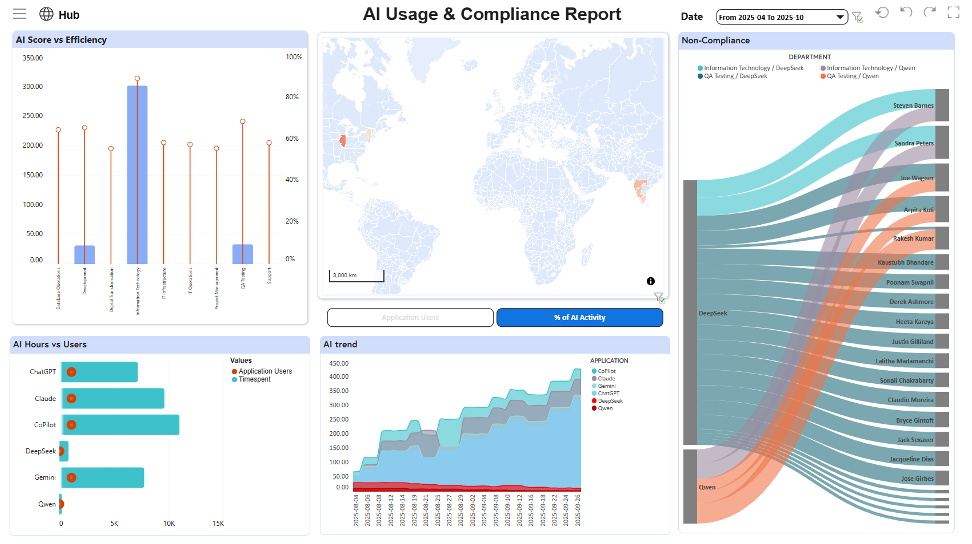
Task: Click the CoPilot legend color in AI trend
Action: [594, 371]
